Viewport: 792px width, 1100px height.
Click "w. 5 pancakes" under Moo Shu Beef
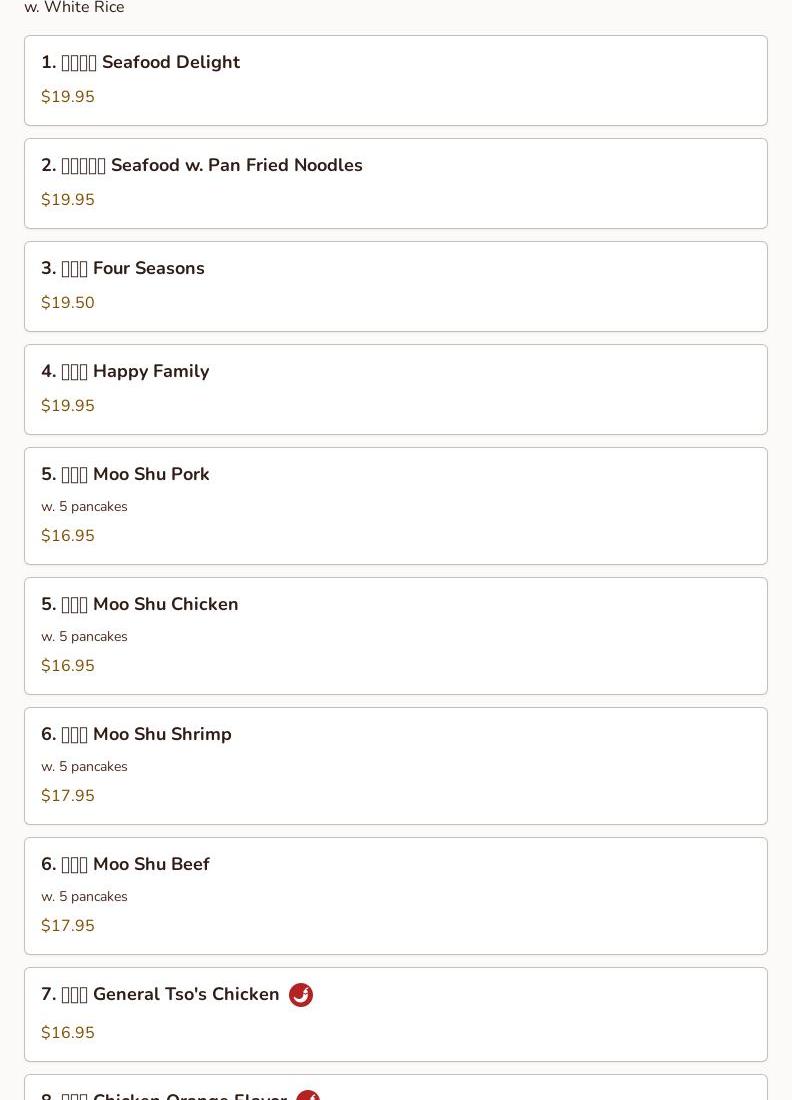84,896
